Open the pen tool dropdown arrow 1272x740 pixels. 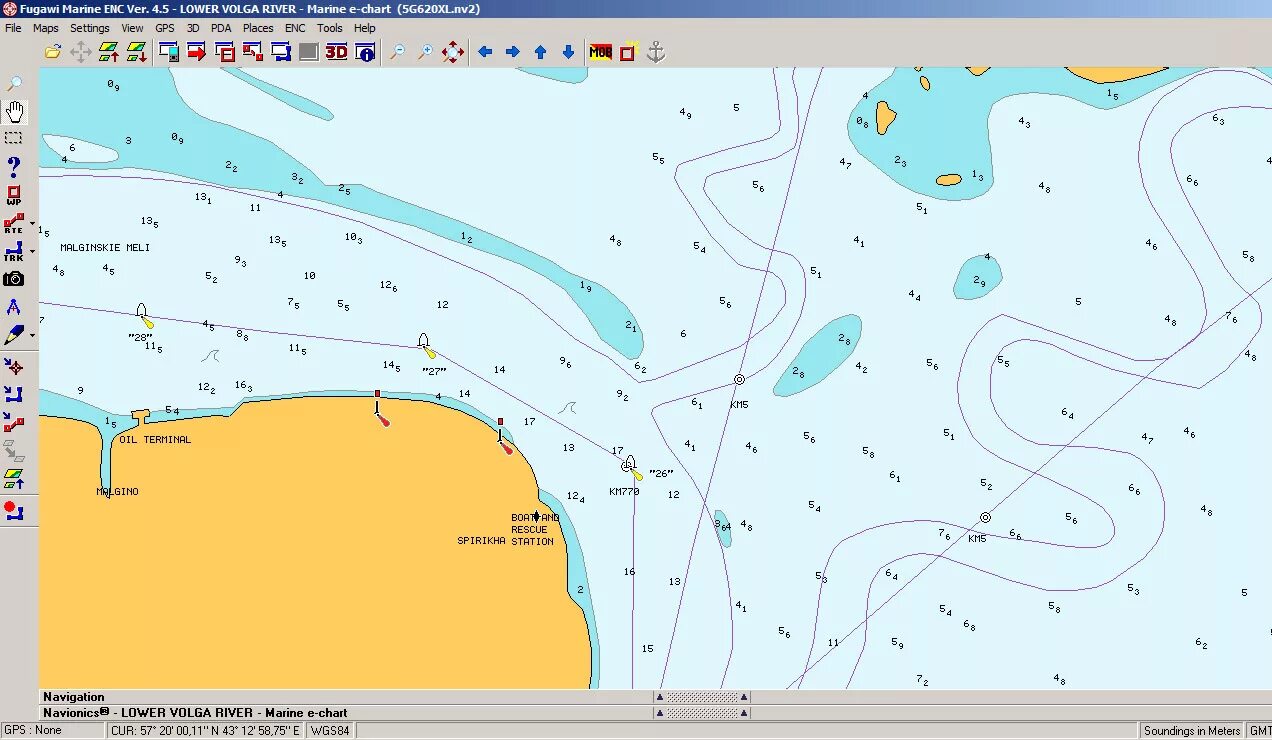tap(32, 336)
